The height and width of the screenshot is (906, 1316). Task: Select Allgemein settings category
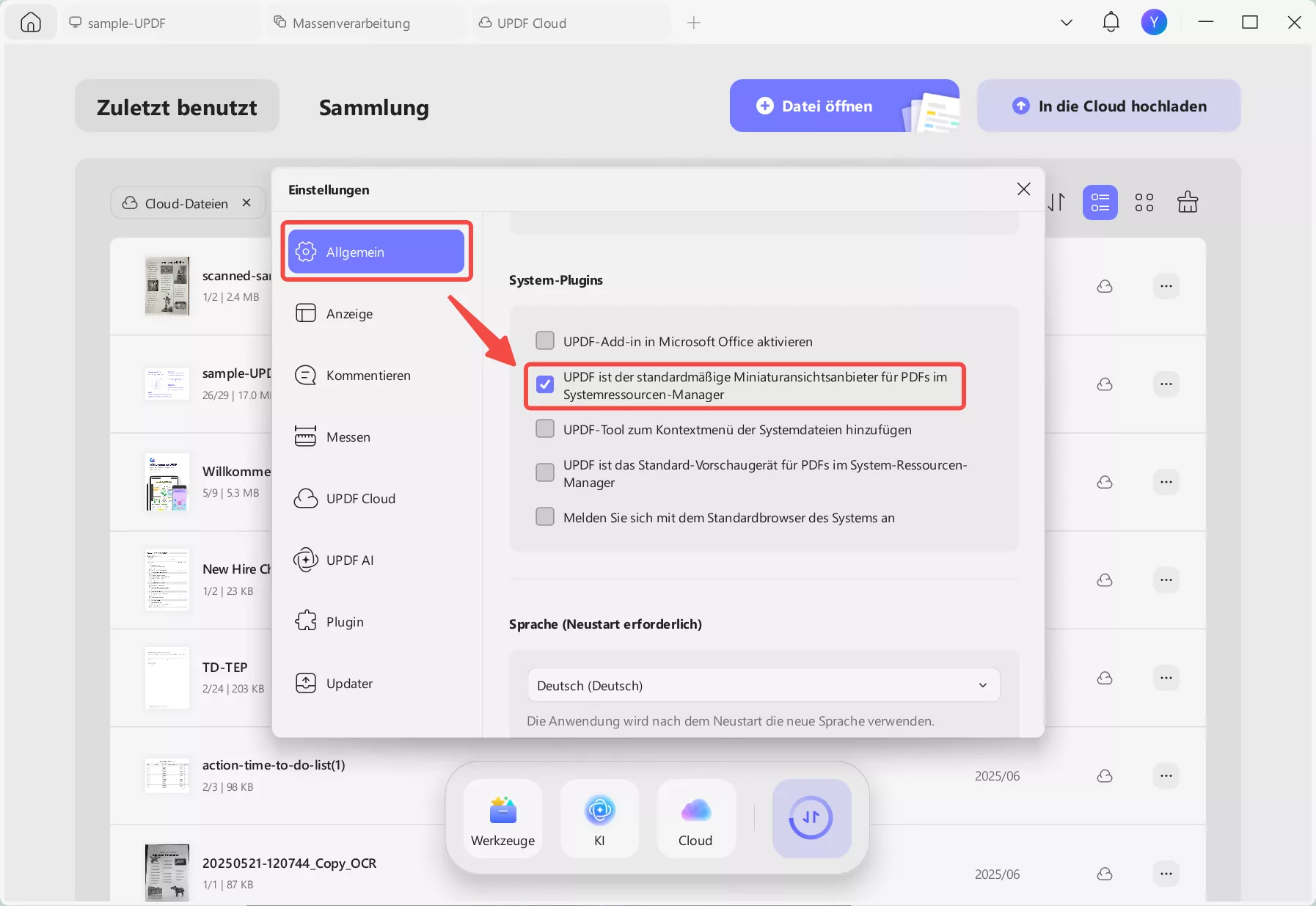pyautogui.click(x=376, y=252)
